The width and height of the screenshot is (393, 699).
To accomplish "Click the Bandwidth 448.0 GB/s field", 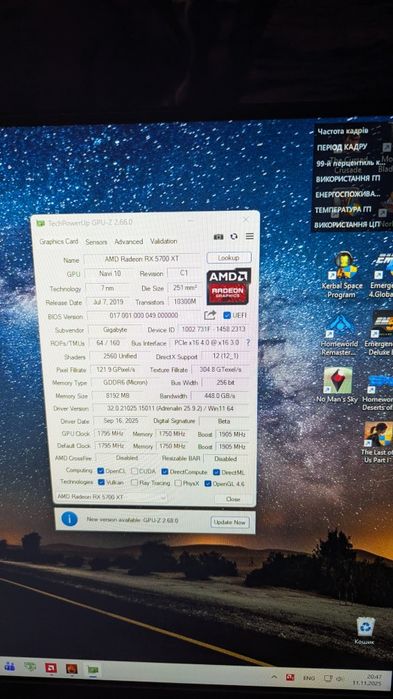I will pyautogui.click(x=219, y=396).
